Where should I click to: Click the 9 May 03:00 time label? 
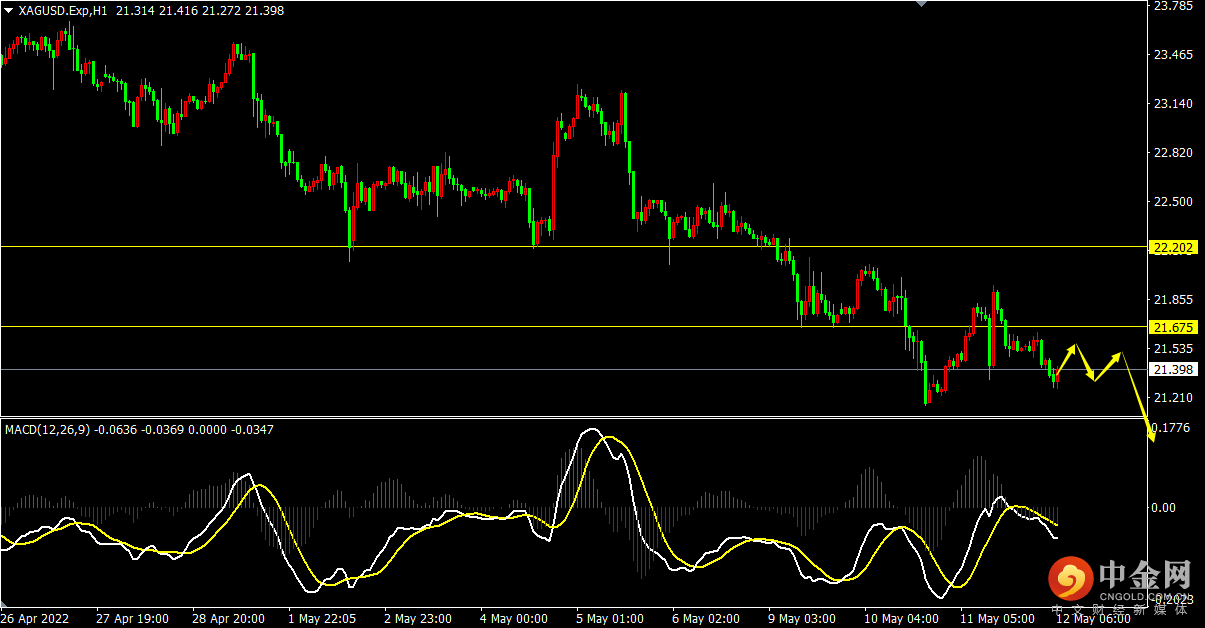(801, 619)
